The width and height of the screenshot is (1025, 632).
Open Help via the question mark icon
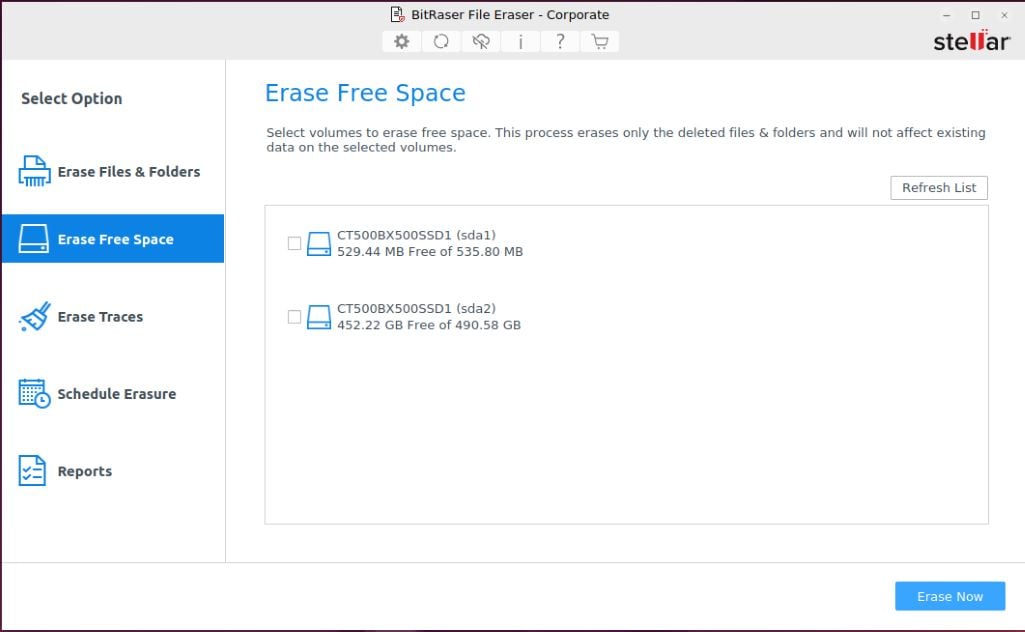click(x=560, y=42)
